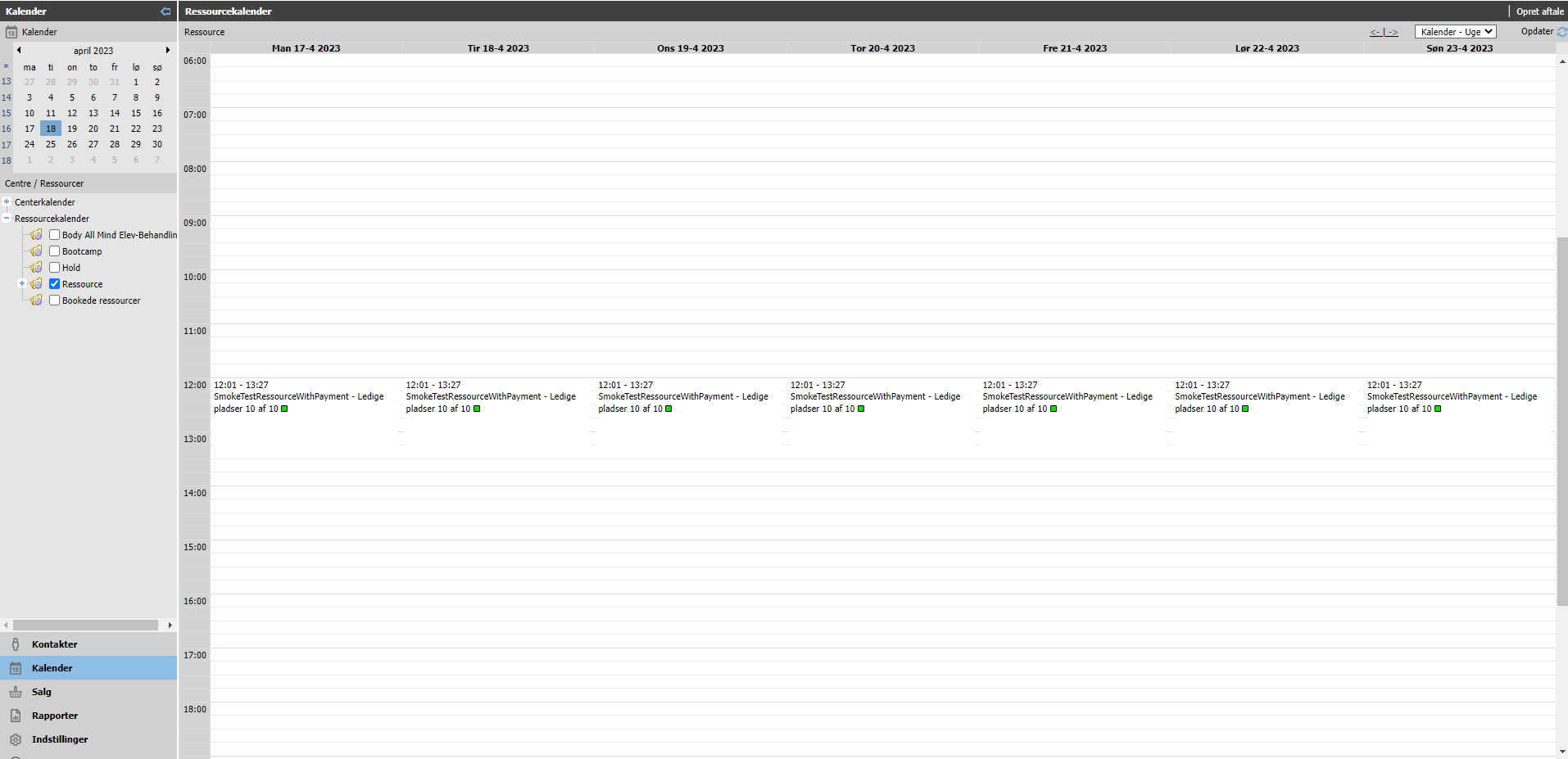Go to previous month in mini calendar
The height and width of the screenshot is (759, 1568).
tap(19, 50)
